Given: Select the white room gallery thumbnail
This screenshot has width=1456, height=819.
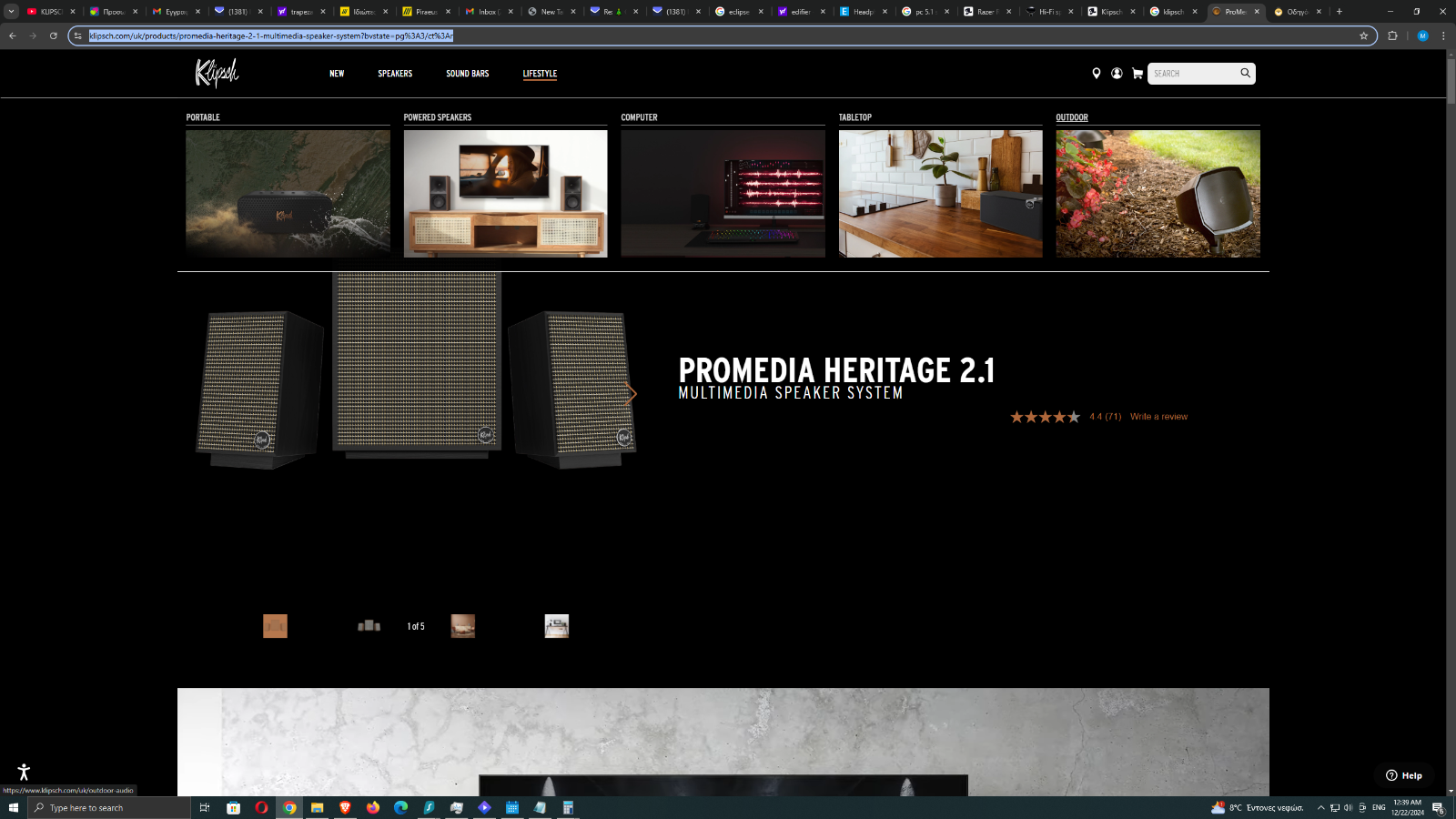Looking at the screenshot, I should tap(557, 626).
